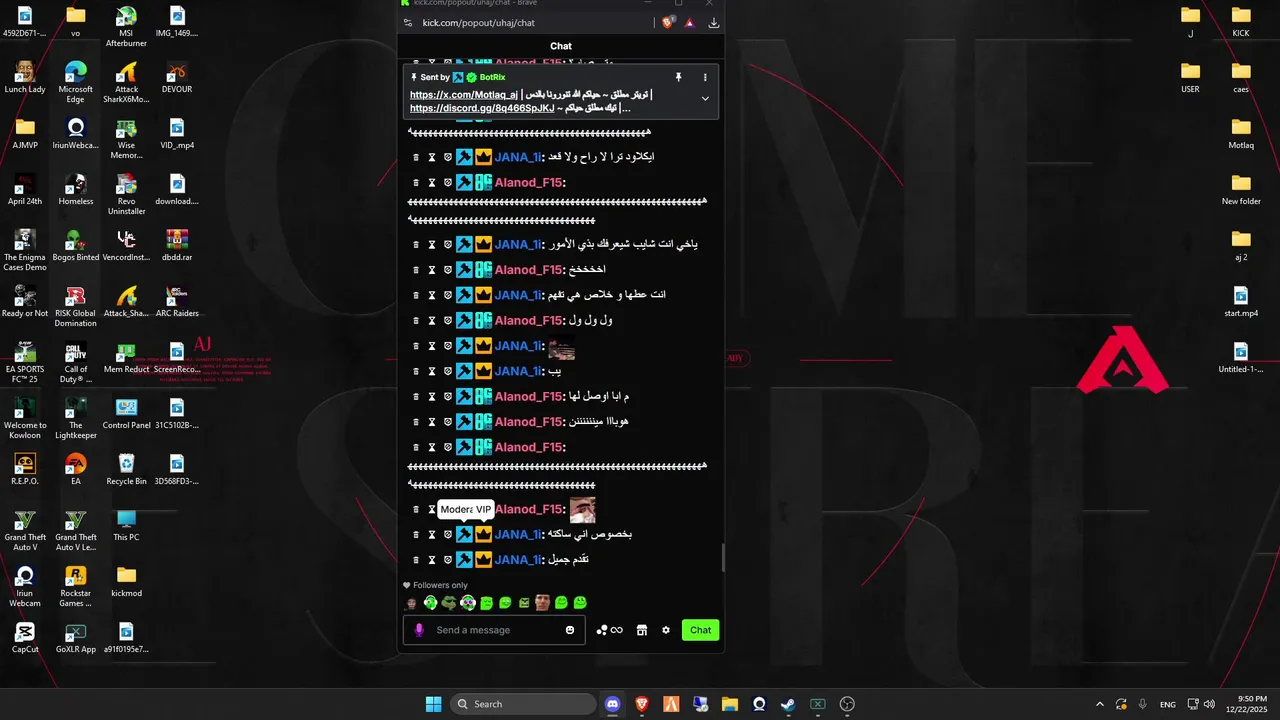
Task: Select KICK folder on desktop
Action: pos(1241,21)
